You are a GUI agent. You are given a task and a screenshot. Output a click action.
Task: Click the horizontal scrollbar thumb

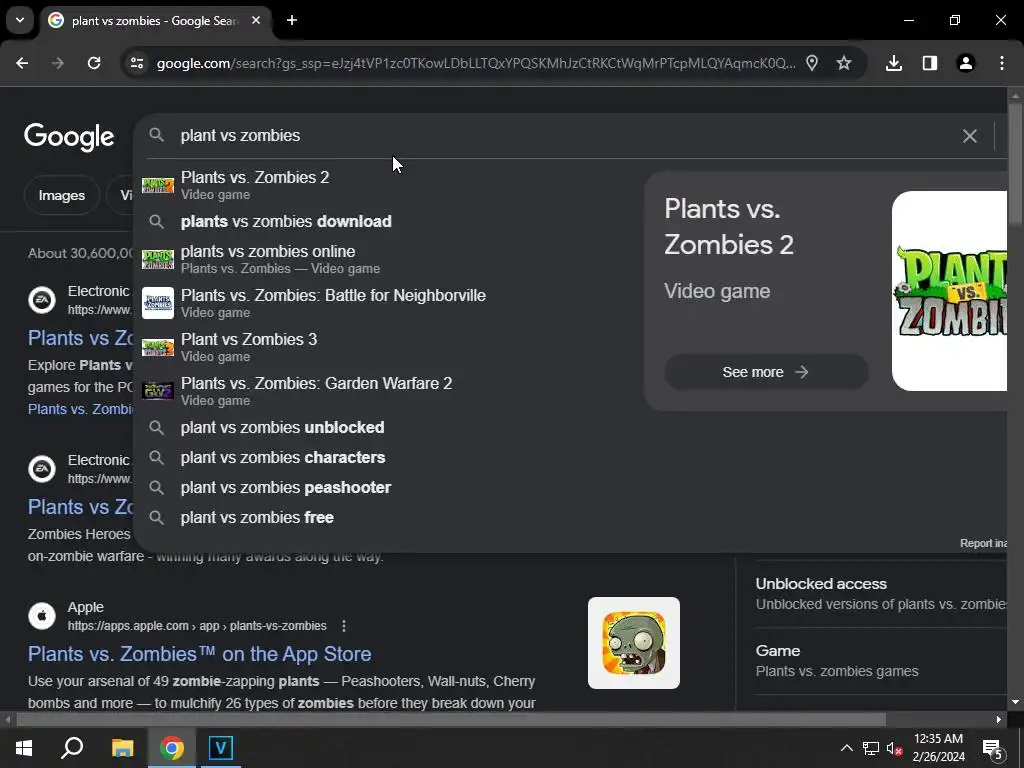451,720
